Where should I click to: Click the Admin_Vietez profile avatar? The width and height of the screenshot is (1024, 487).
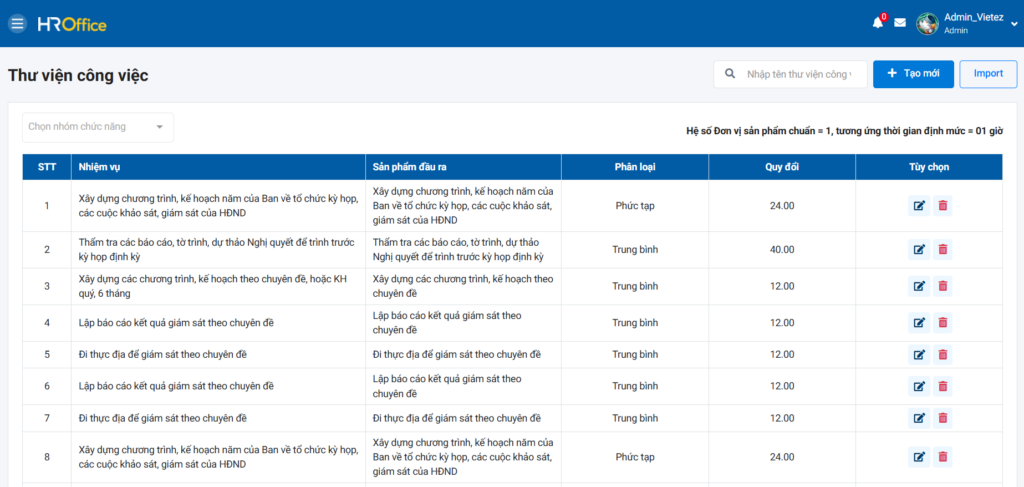[928, 24]
